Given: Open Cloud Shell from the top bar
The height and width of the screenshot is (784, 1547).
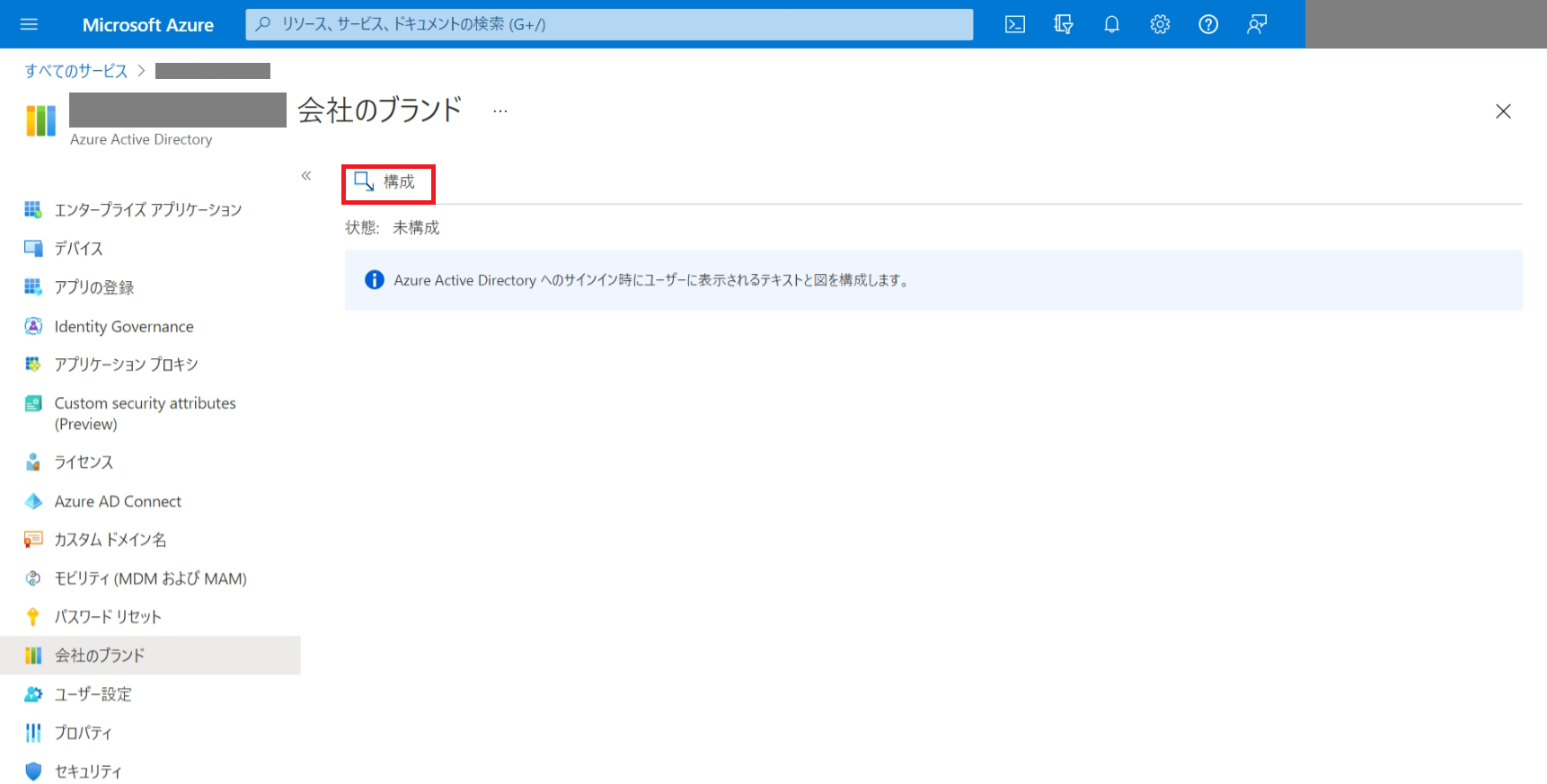Looking at the screenshot, I should [1015, 24].
